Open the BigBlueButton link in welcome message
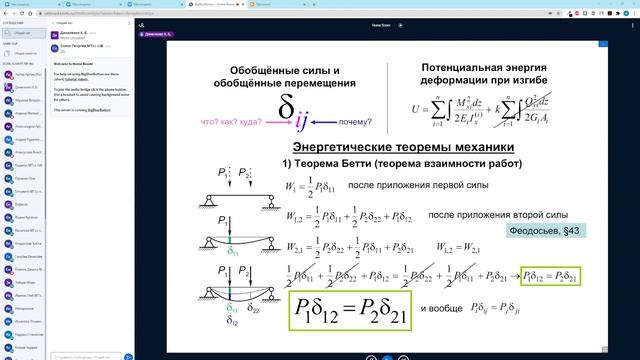The image size is (640, 360). click(99, 110)
